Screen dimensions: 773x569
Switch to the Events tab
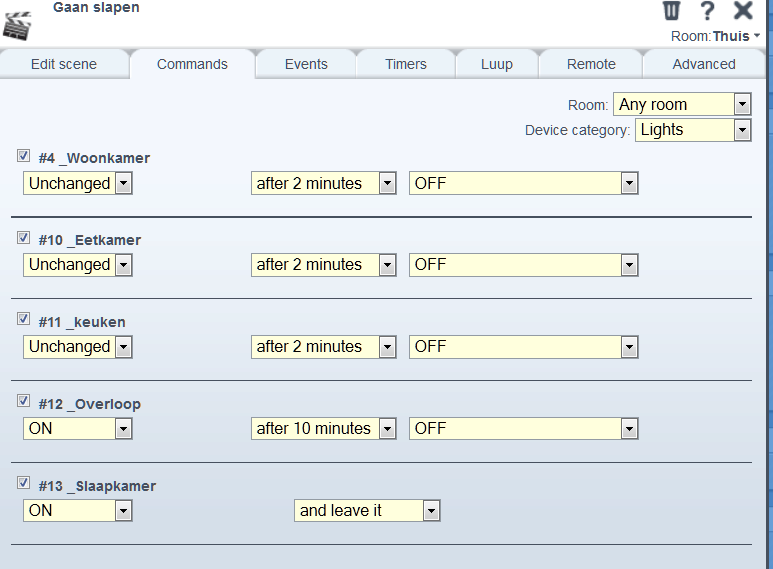pyautogui.click(x=306, y=64)
